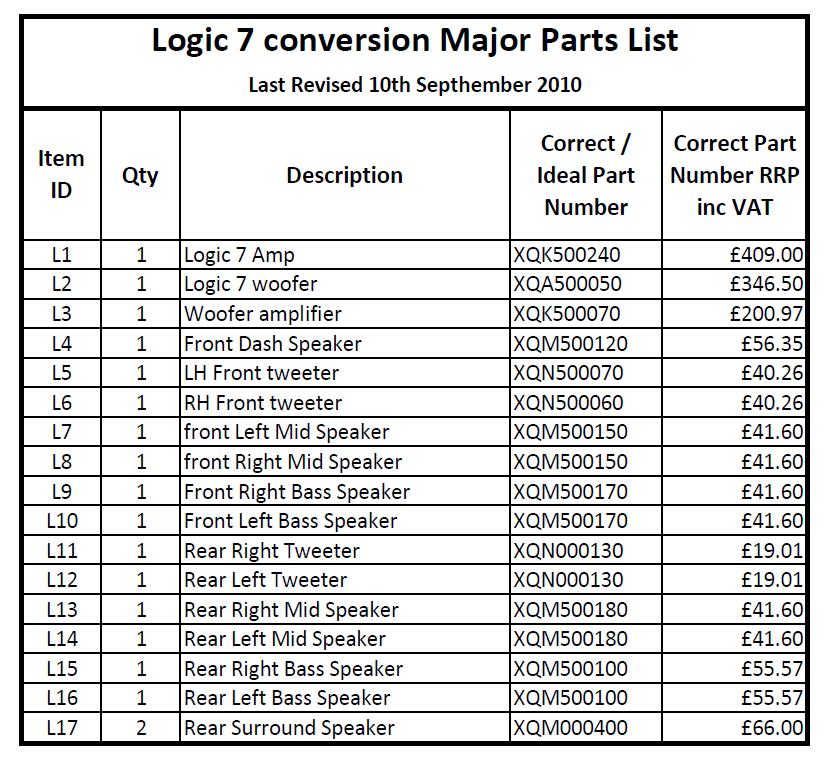Click the quantity 2 for item L17

tap(140, 728)
